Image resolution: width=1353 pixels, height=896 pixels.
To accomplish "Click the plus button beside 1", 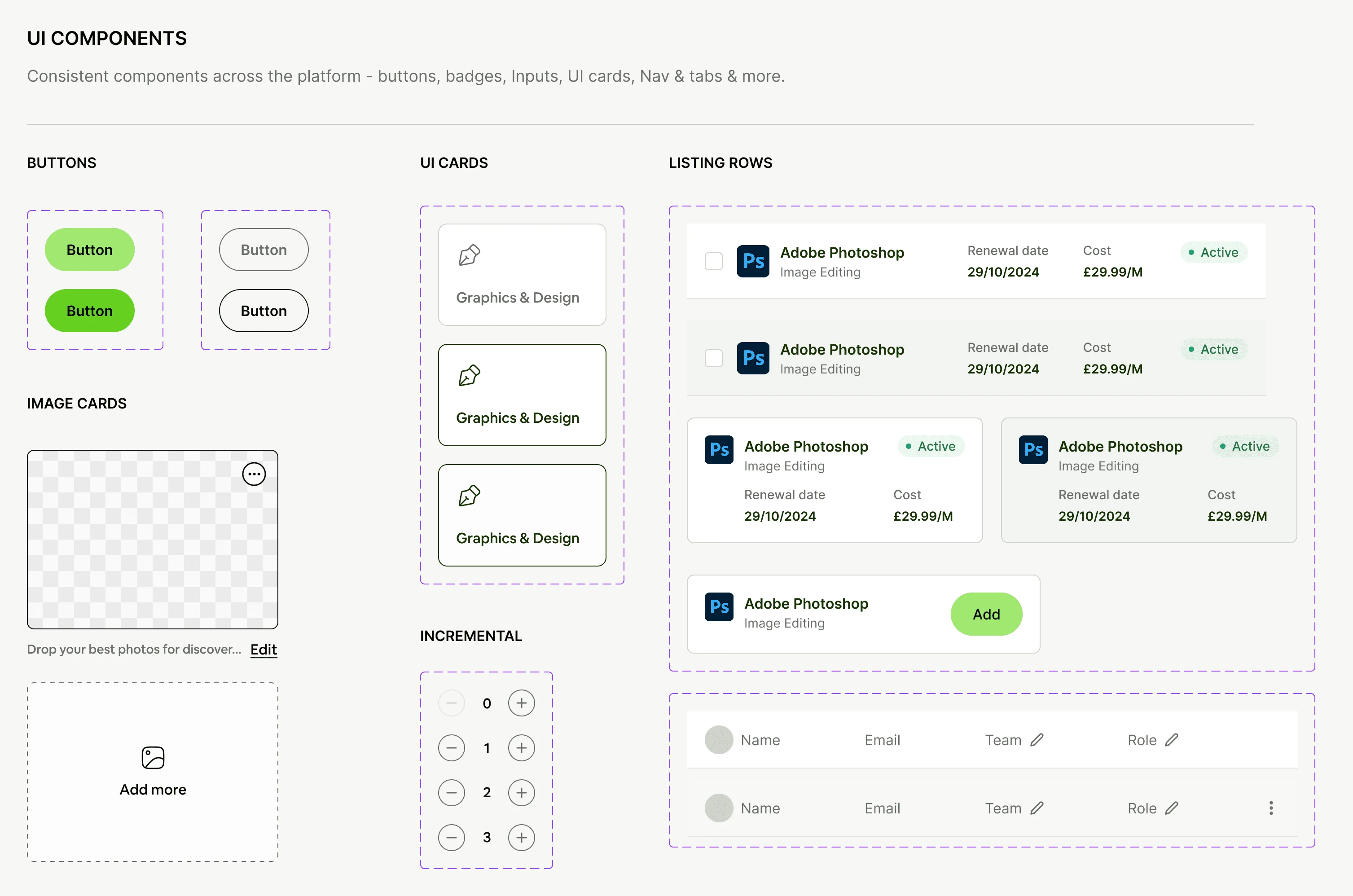I will pyautogui.click(x=522, y=748).
